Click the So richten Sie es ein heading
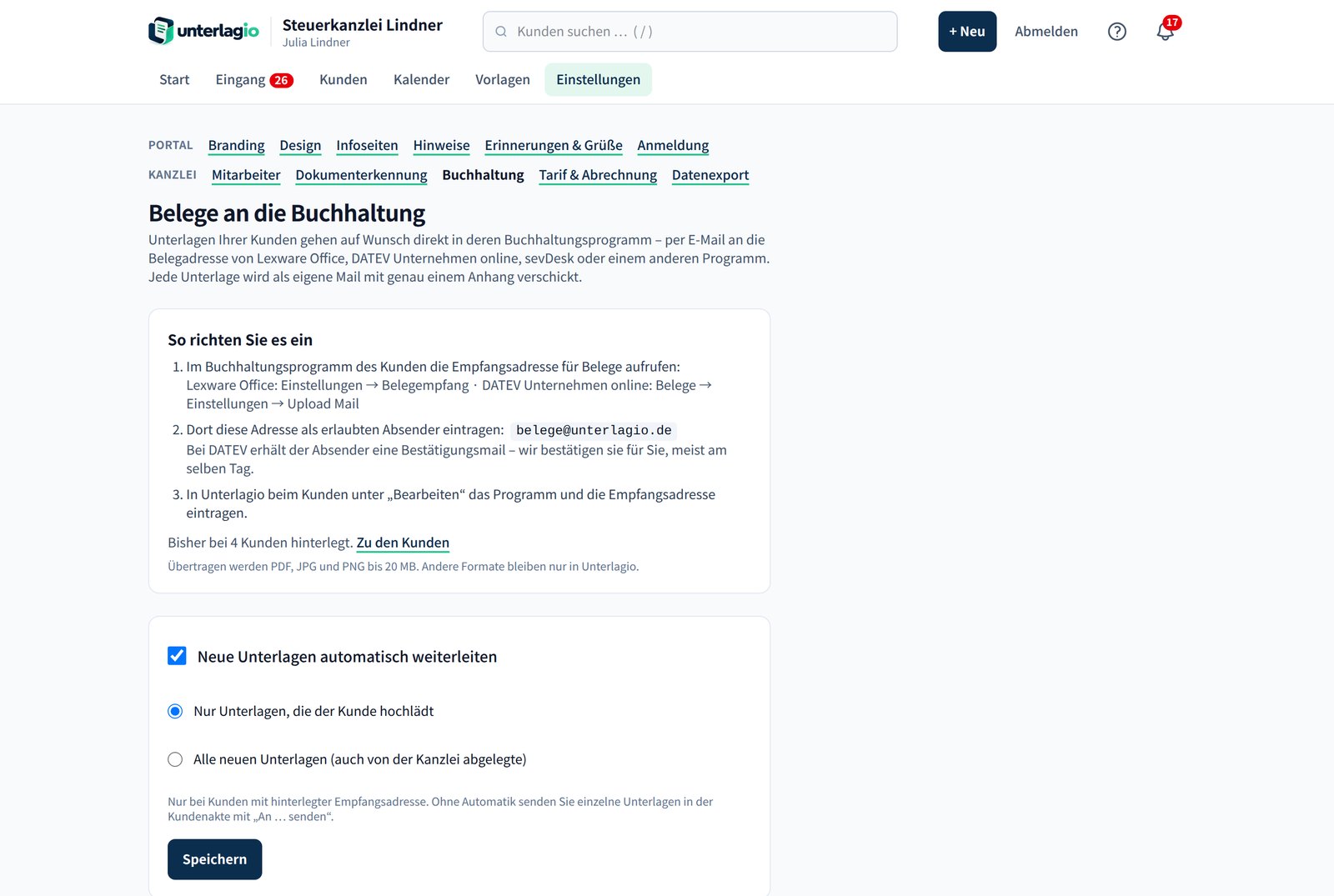The image size is (1334, 896). 240,340
